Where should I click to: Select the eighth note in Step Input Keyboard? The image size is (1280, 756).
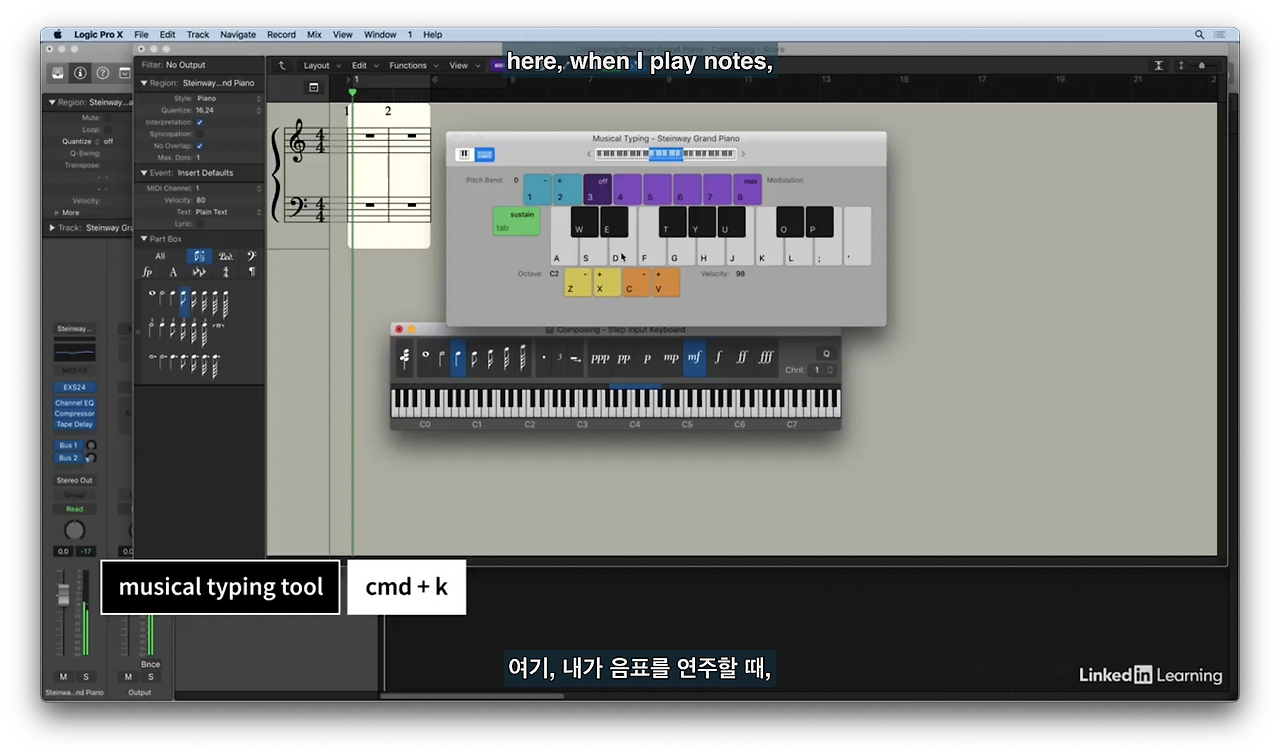[473, 357]
